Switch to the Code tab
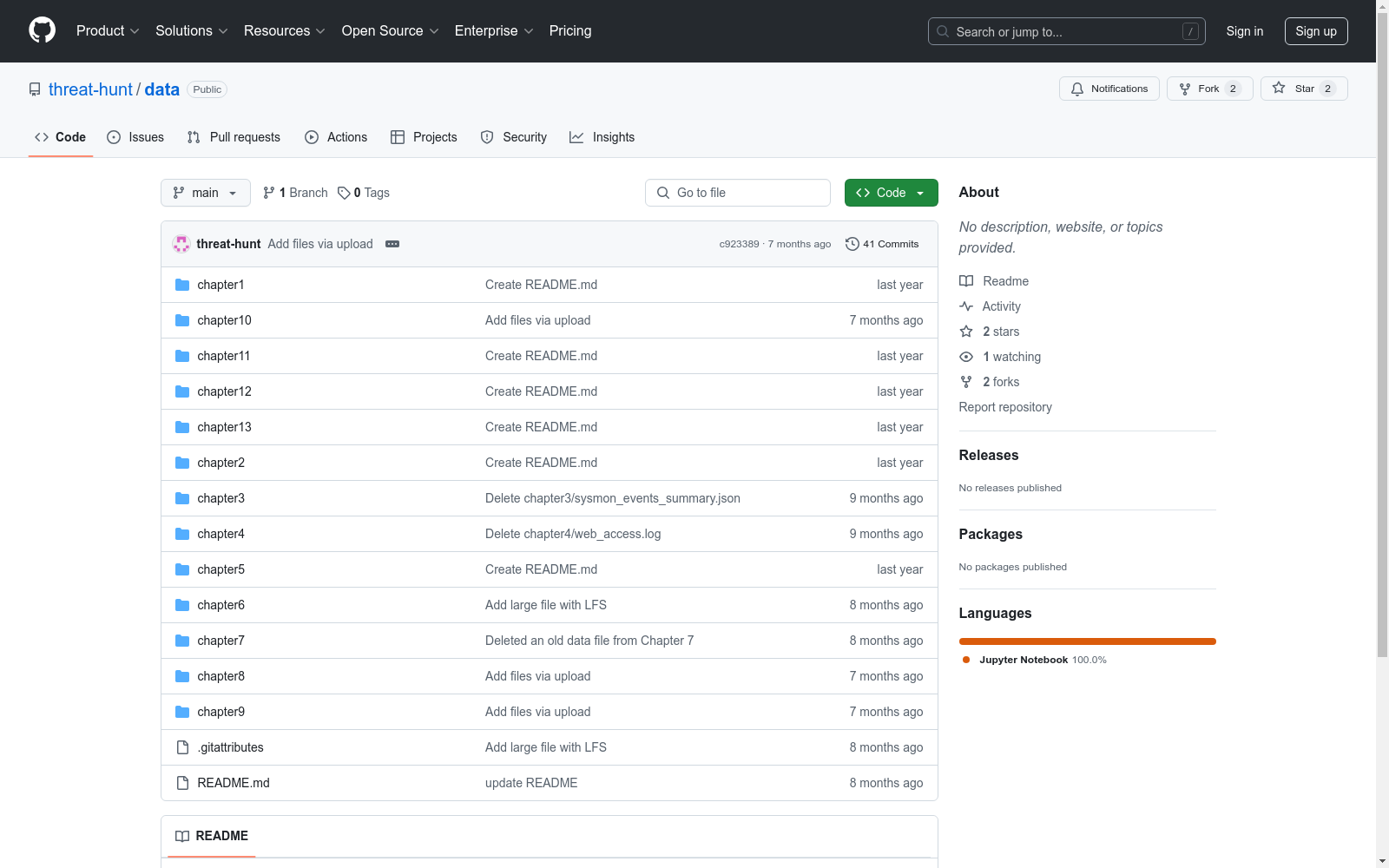The width and height of the screenshot is (1389, 868). (x=61, y=137)
